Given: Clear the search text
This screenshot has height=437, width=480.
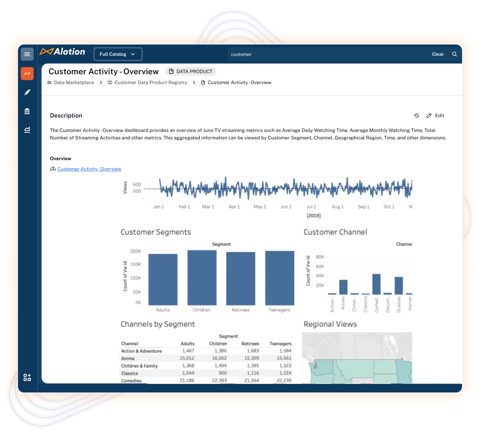Looking at the screenshot, I should click(x=437, y=54).
